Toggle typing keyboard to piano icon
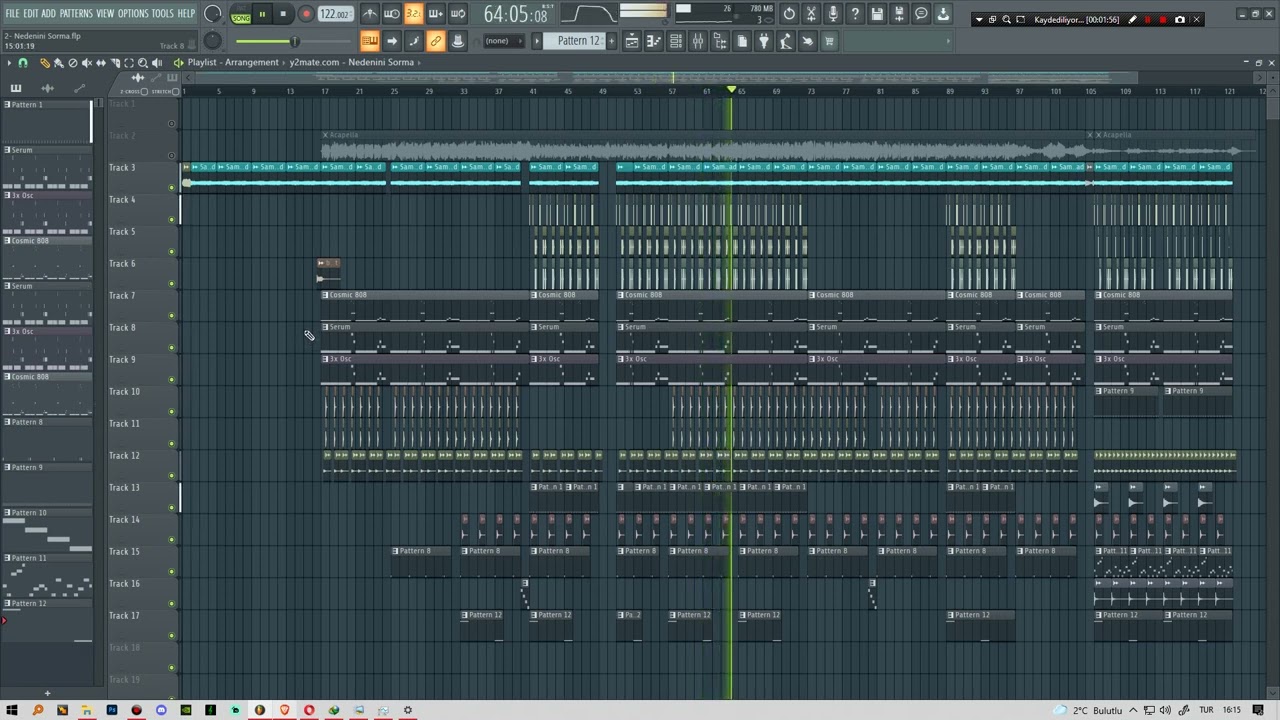 pos(370,41)
